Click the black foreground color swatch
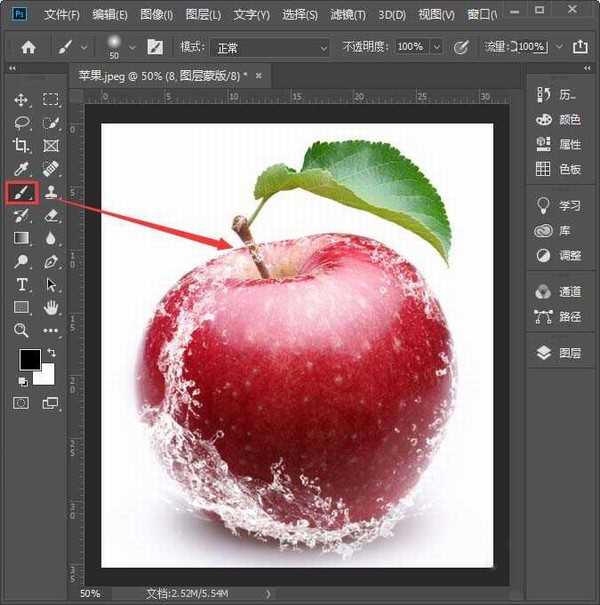This screenshot has height=605, width=600. [29, 360]
